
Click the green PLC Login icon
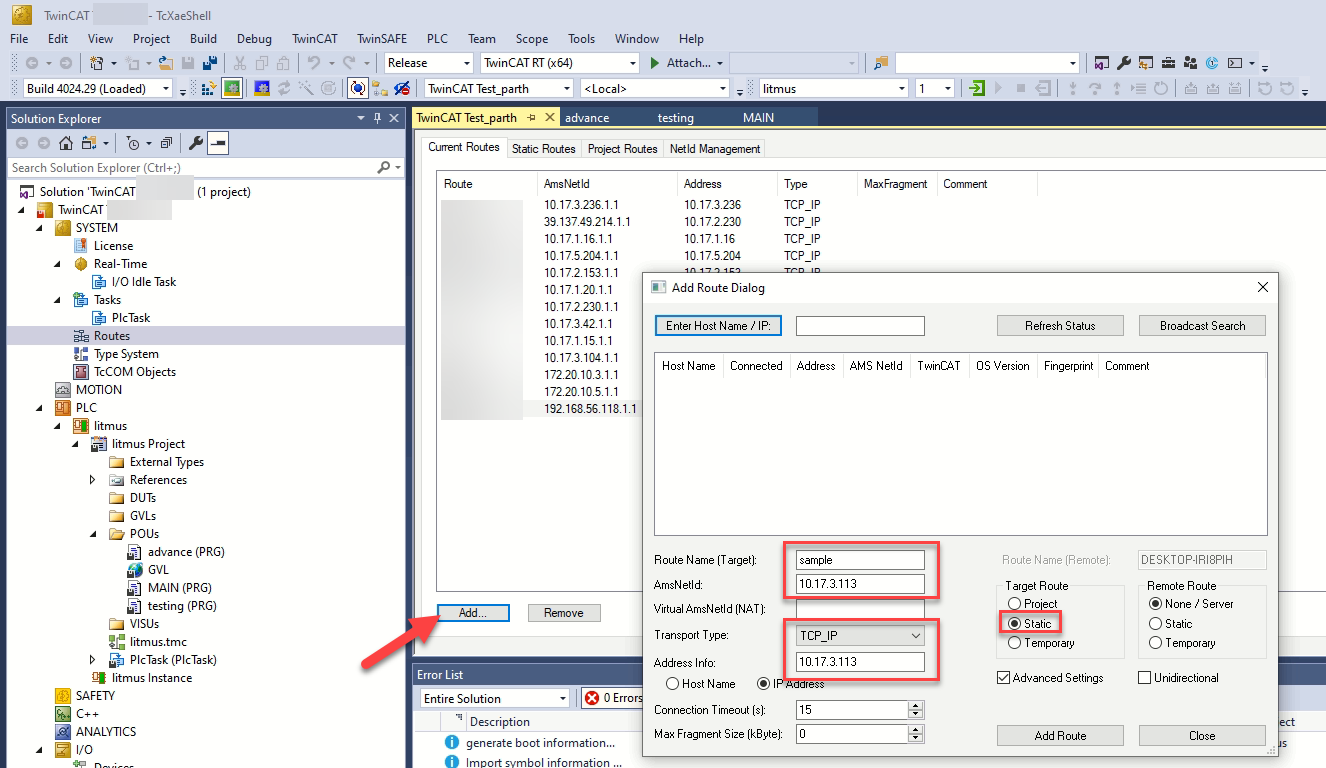[977, 89]
